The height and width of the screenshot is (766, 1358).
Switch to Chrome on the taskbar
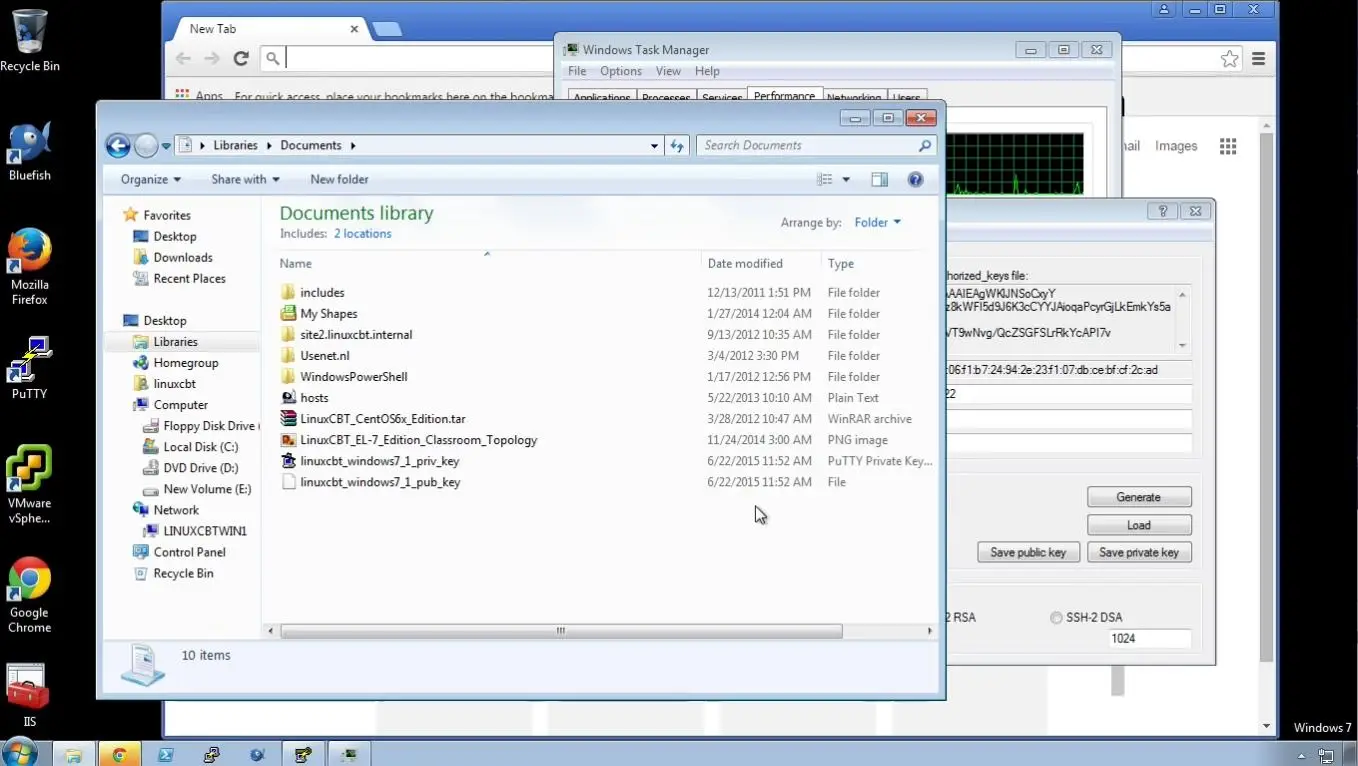click(x=119, y=755)
